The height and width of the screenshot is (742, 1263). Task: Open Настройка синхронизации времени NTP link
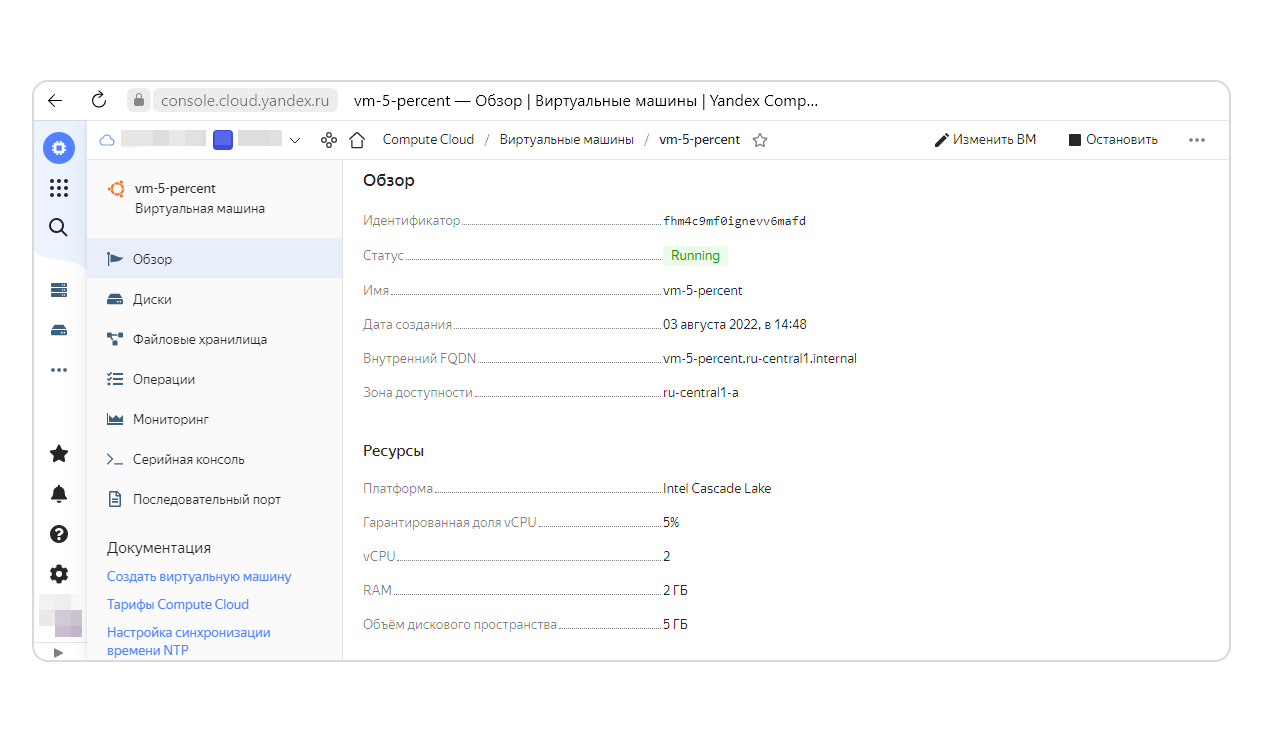click(189, 641)
